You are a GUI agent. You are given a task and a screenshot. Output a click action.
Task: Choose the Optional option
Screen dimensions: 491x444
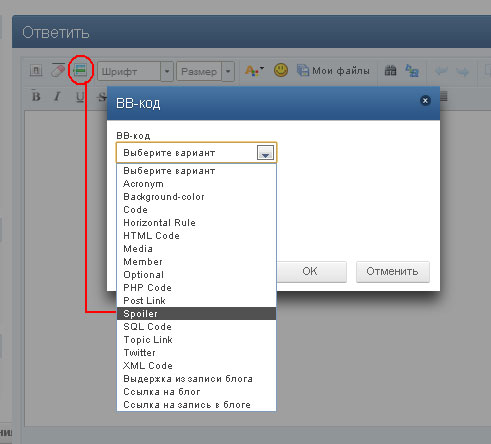tap(196, 275)
